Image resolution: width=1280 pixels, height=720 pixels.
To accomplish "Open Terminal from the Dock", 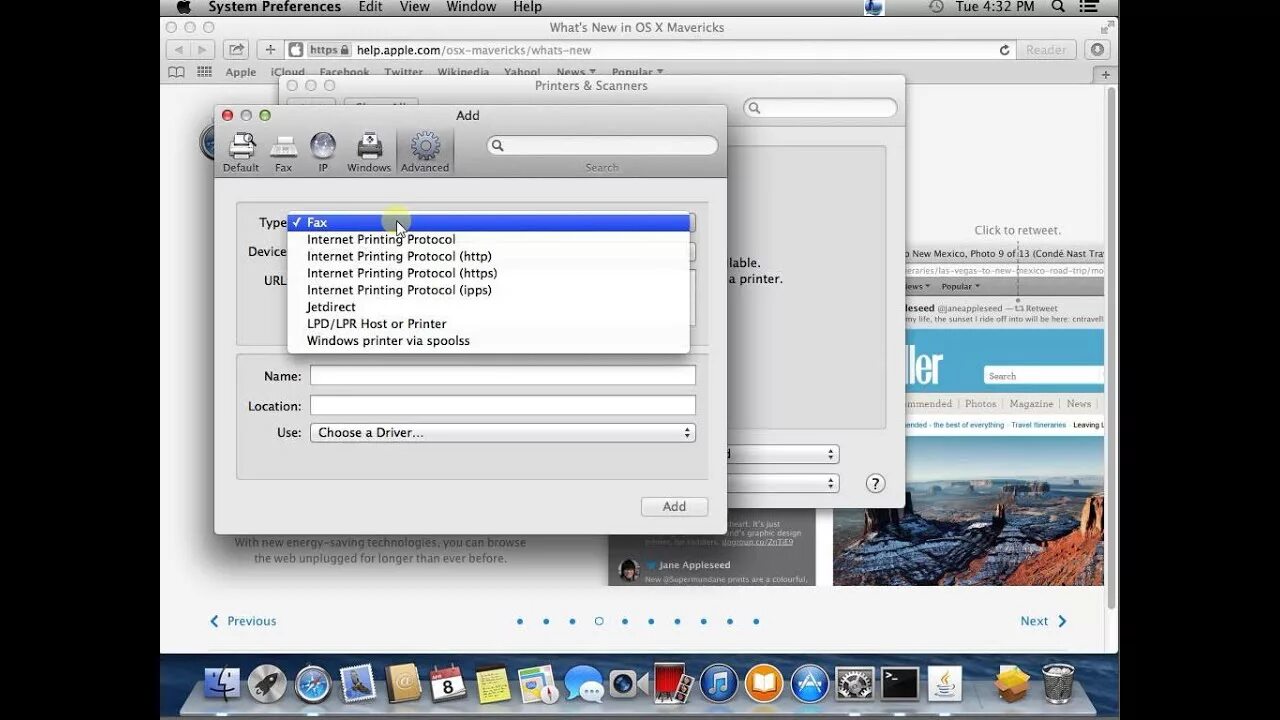I will (x=900, y=684).
